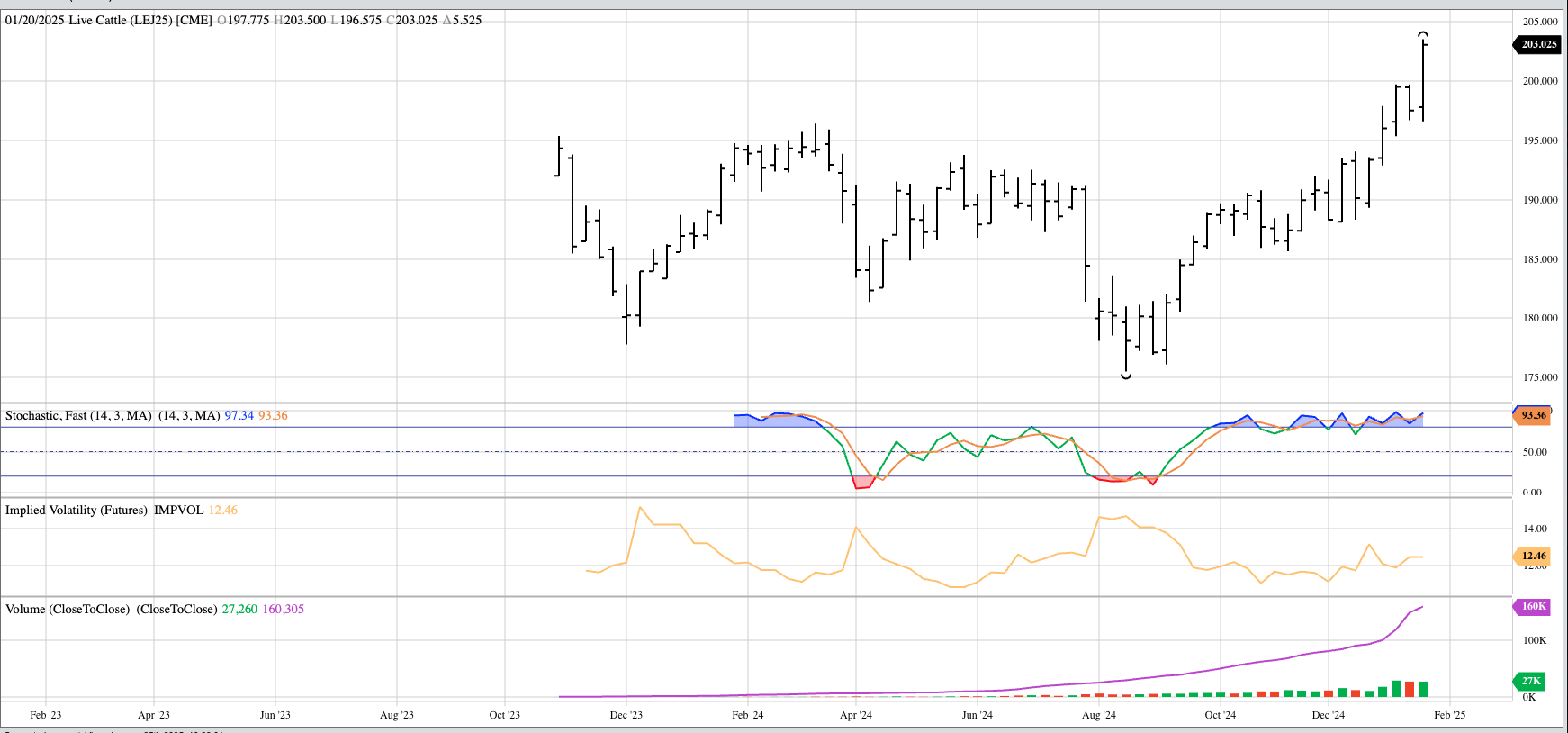Click the red stochastic oversold area near April 2024
Screen dimensions: 1568x733
tap(862, 483)
